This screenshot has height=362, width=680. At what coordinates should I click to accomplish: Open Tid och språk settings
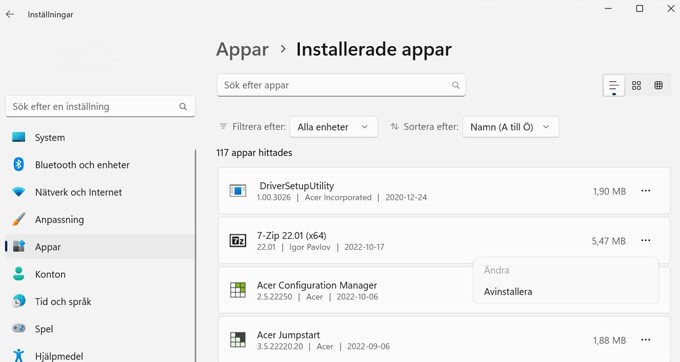coord(100,301)
